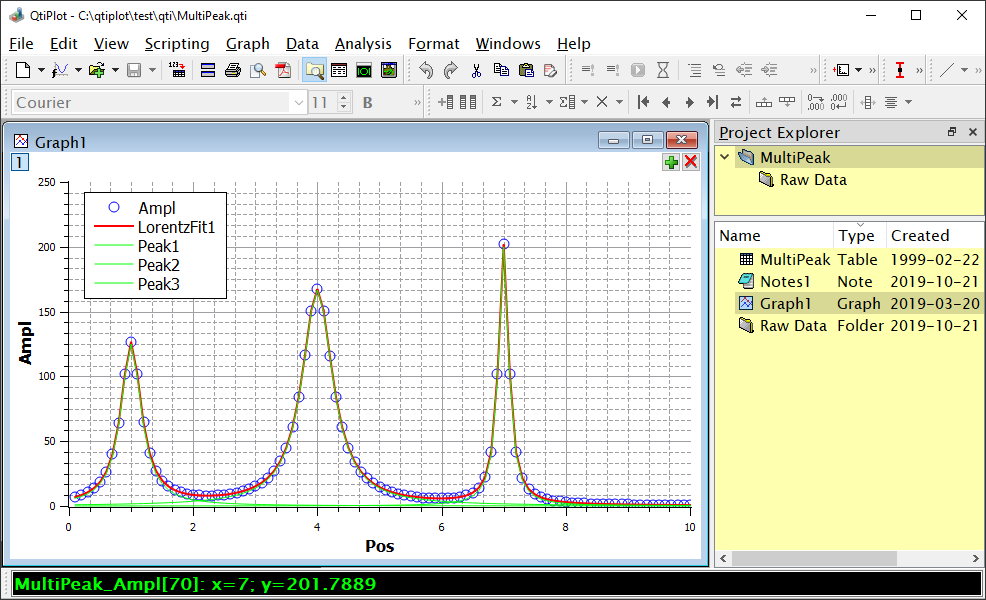This screenshot has height=600, width=986.
Task: Click the Created column header
Action: [919, 236]
